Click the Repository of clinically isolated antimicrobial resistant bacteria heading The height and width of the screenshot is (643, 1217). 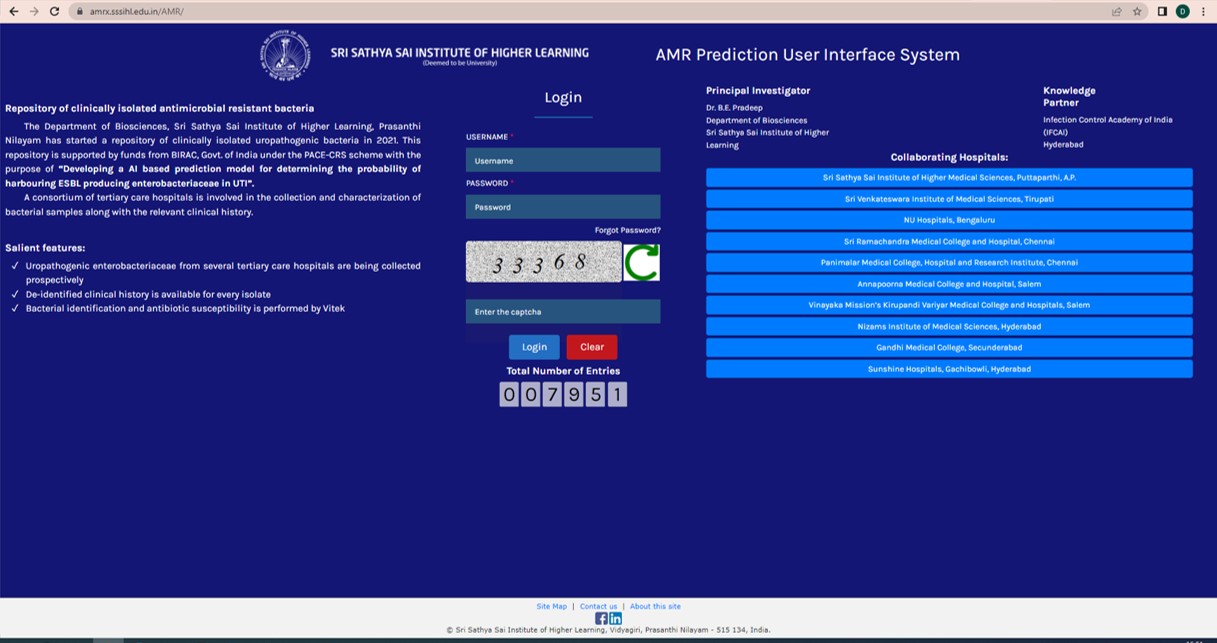(x=160, y=108)
